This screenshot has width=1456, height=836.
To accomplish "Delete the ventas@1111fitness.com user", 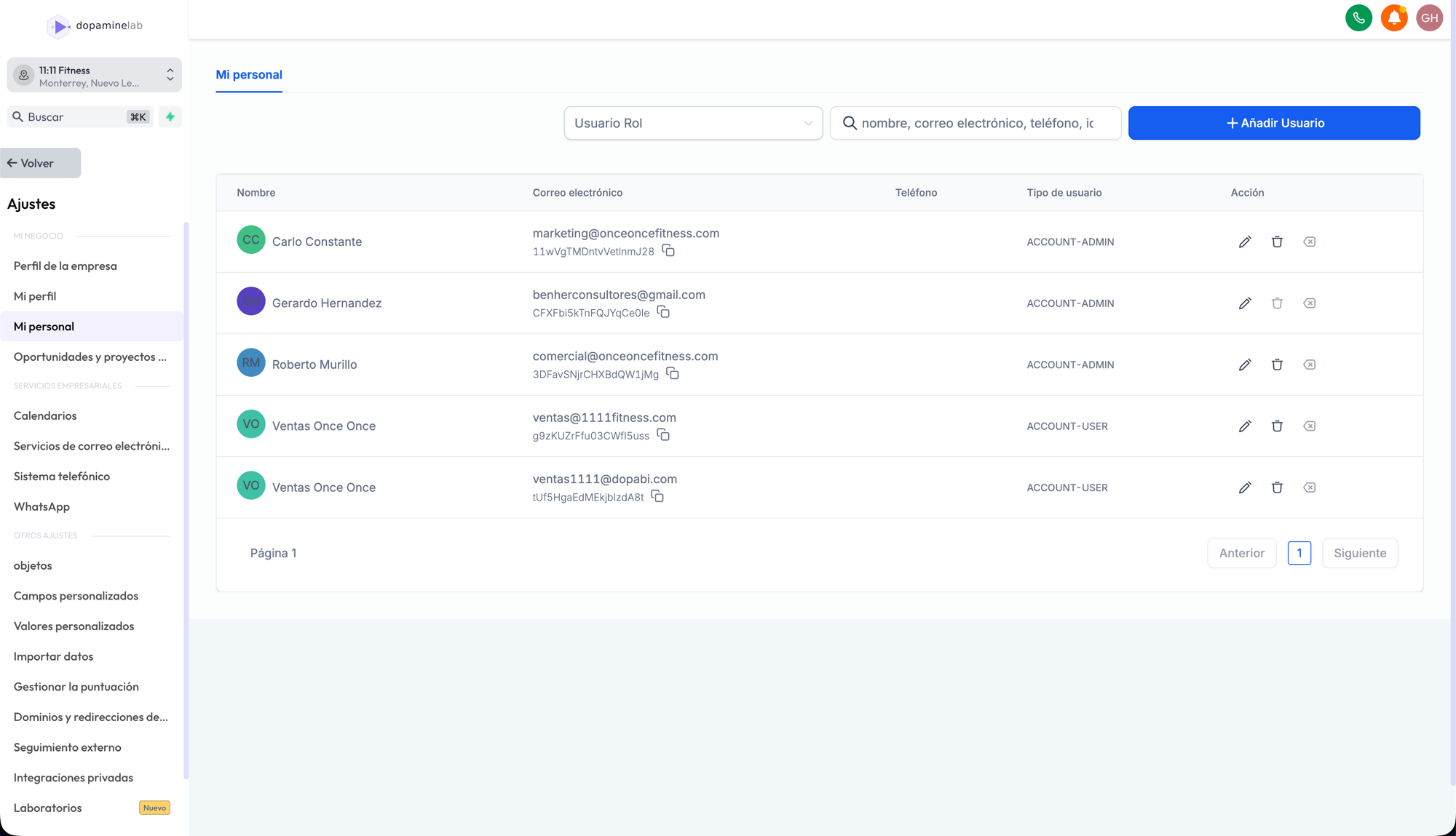I will (1277, 426).
